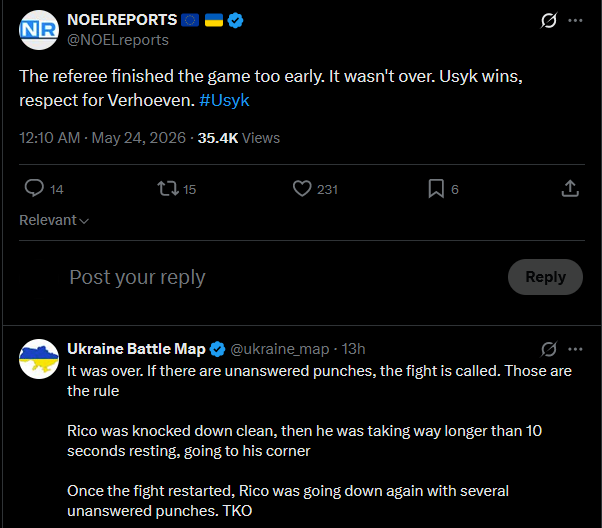Click Ukraine Battle Map verified badge
602x528 pixels.
click(218, 349)
